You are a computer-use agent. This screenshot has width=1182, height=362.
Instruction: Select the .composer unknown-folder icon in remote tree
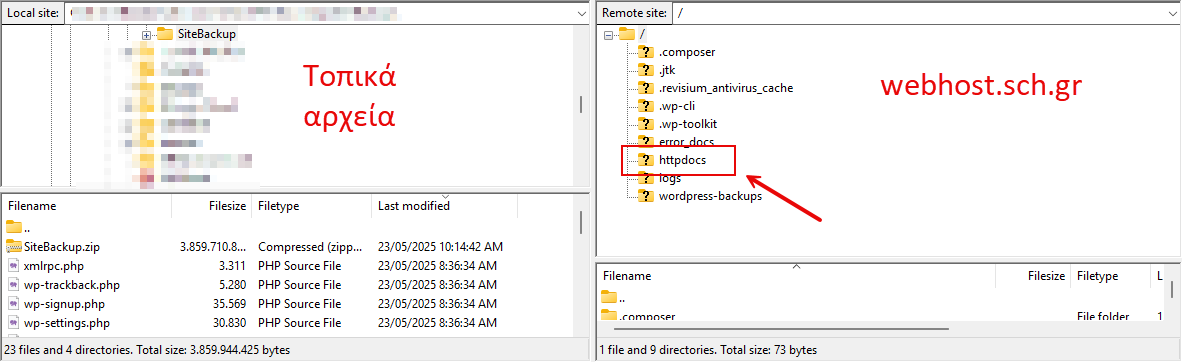645,52
